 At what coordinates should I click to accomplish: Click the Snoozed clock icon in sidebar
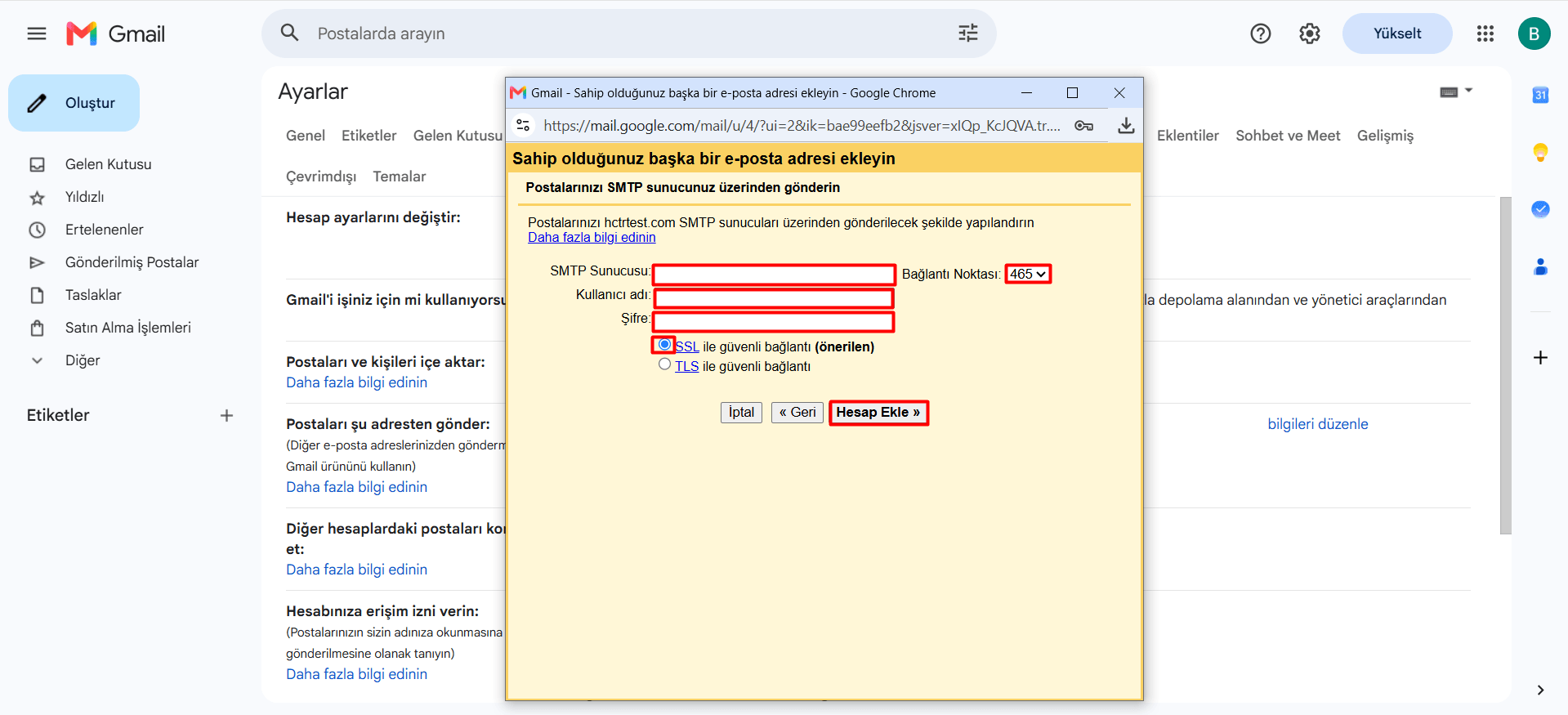click(37, 230)
